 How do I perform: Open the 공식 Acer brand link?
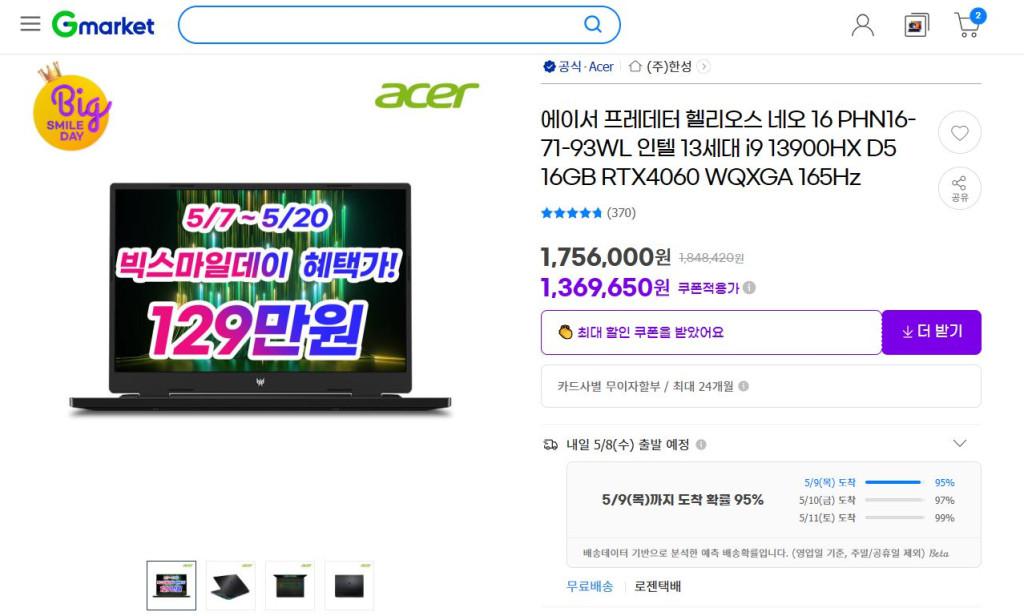(x=579, y=67)
